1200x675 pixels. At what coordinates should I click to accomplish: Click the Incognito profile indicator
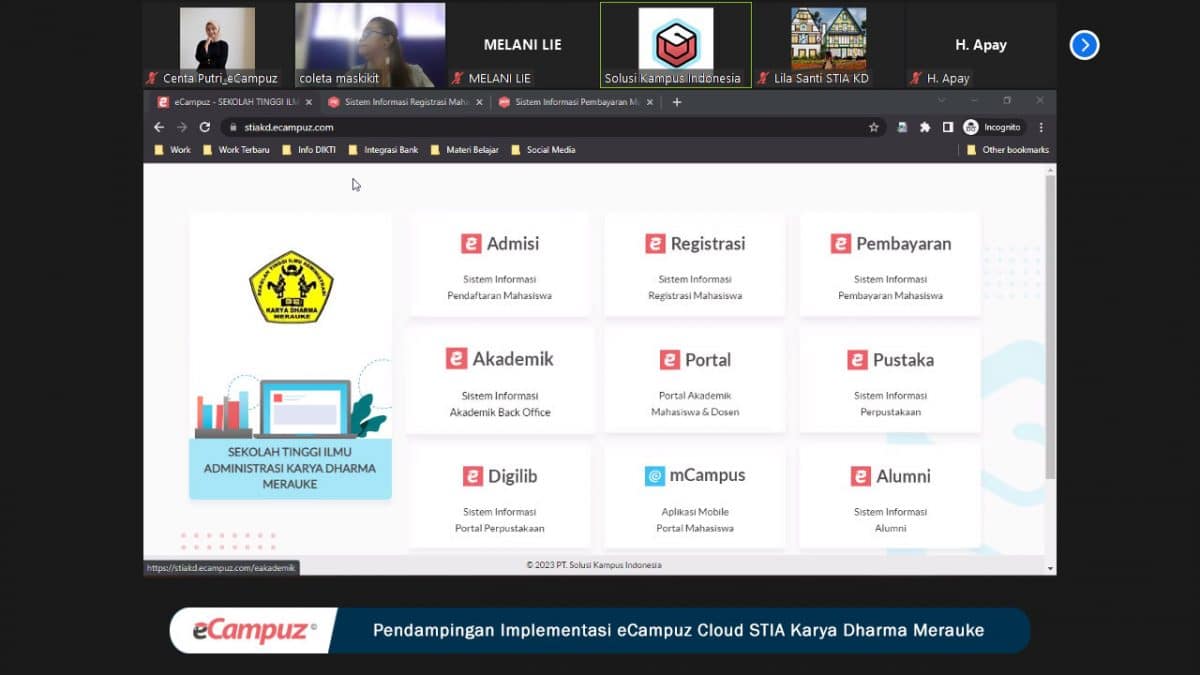(992, 127)
